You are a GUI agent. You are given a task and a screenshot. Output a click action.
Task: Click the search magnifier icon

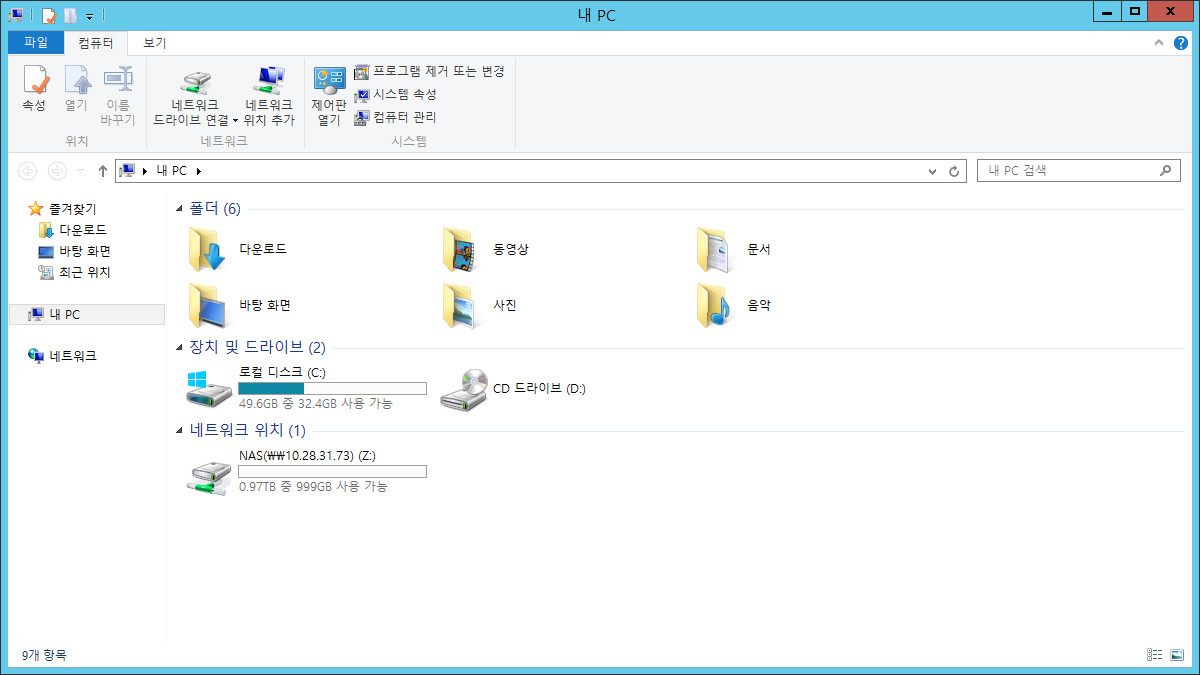coord(1166,171)
